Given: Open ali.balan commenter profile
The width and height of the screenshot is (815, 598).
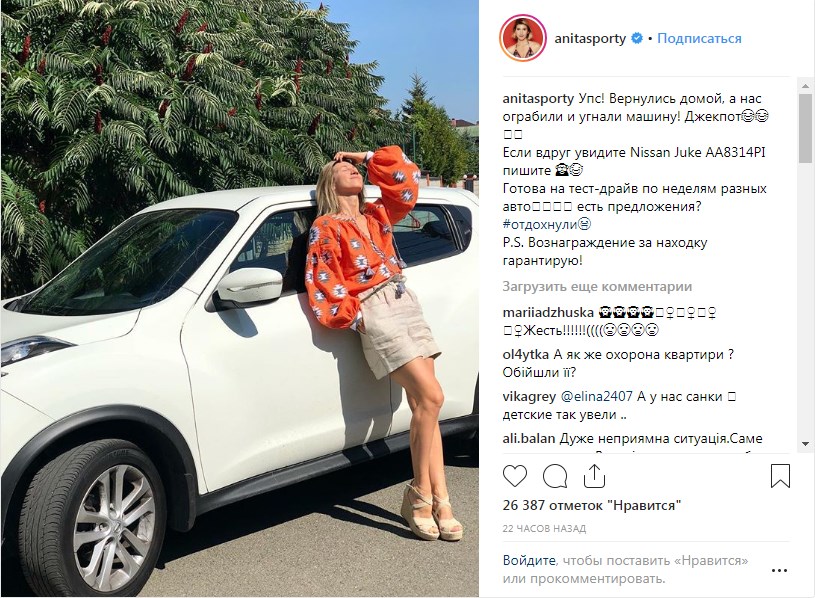Looking at the screenshot, I should coord(529,438).
